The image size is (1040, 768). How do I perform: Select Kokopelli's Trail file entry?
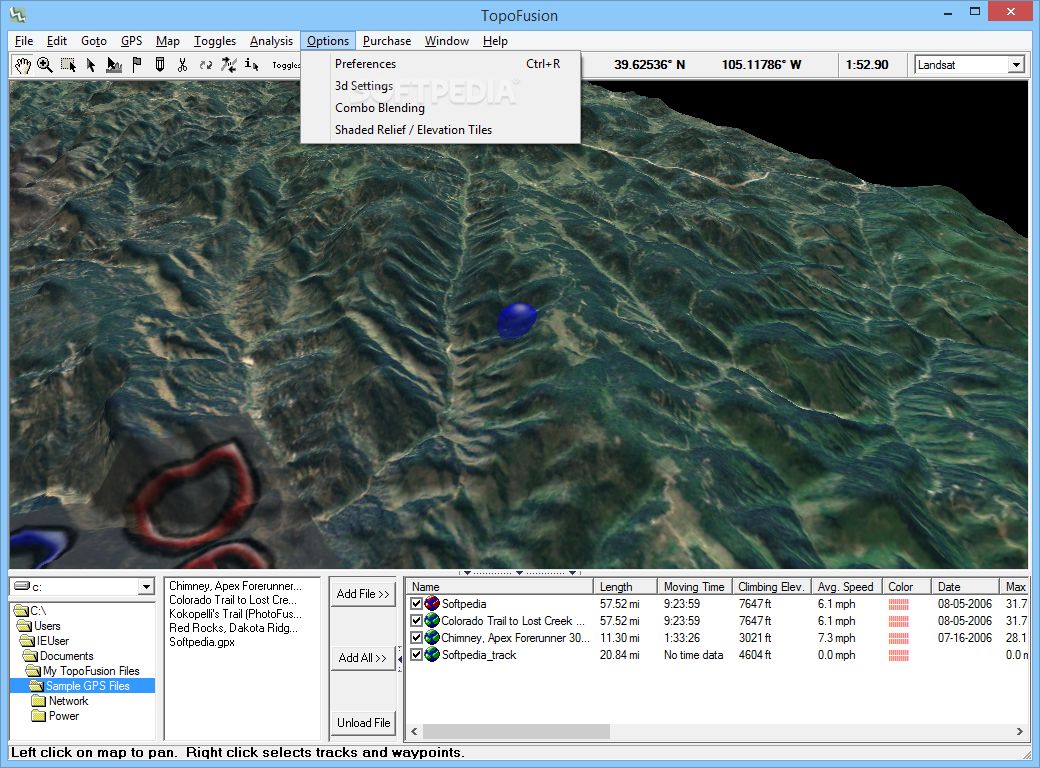pos(235,614)
